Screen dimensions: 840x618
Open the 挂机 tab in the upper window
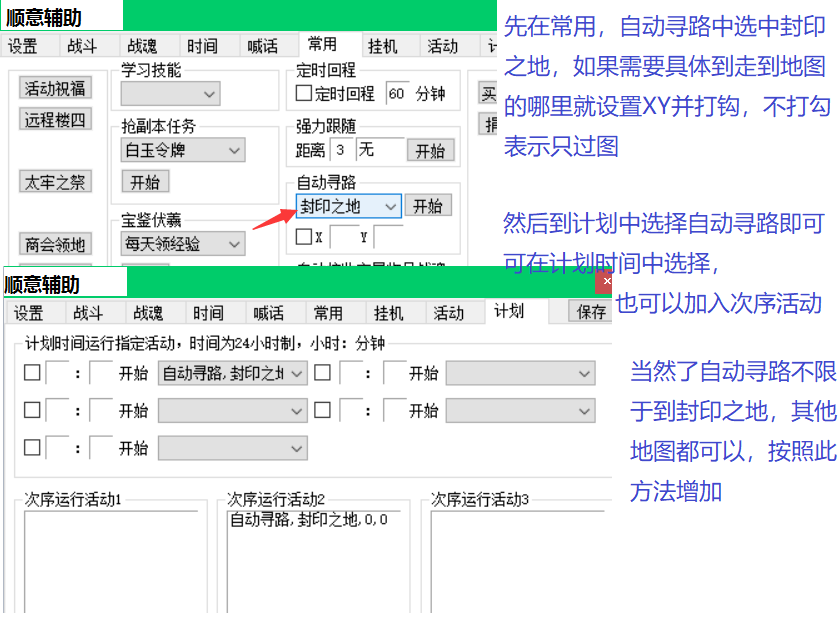[382, 46]
